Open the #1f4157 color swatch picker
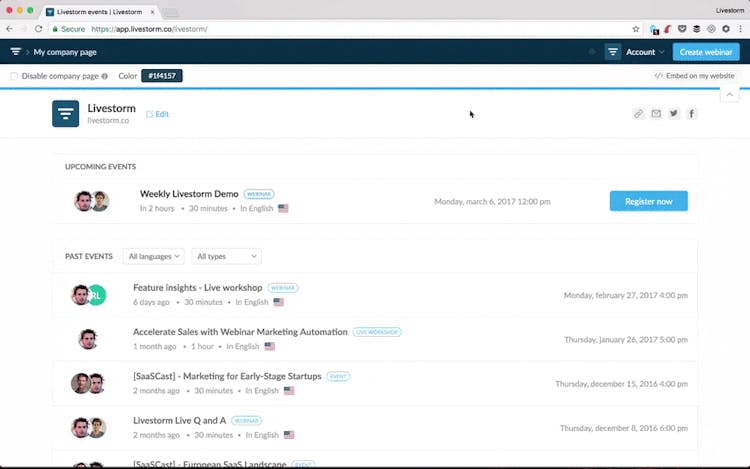This screenshot has width=750, height=469. pyautogui.click(x=162, y=76)
